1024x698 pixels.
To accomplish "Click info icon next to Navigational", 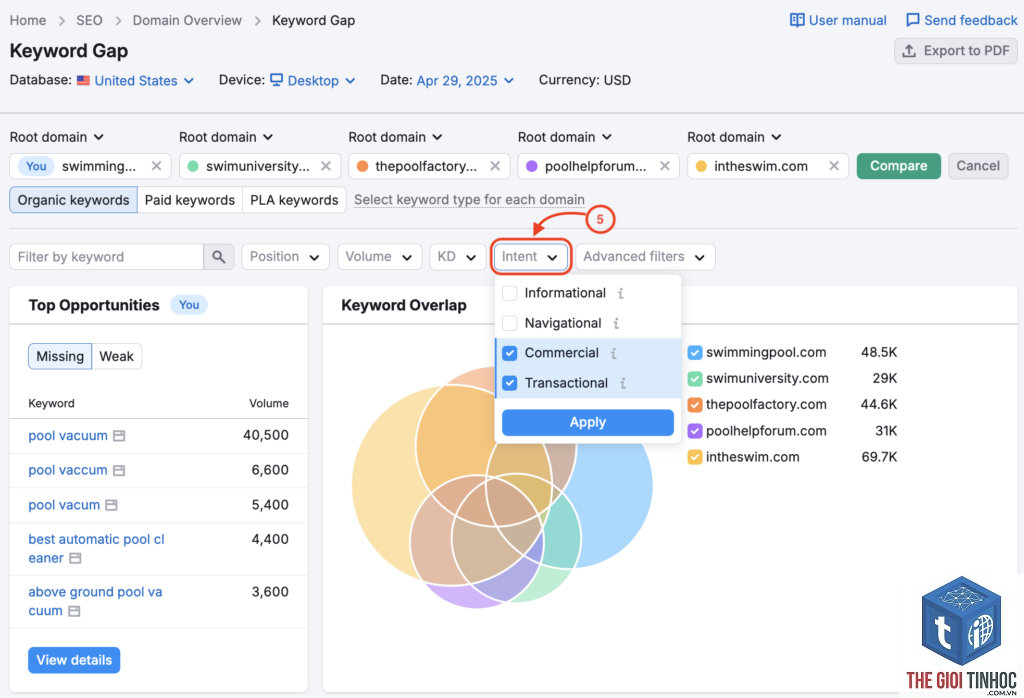I will (x=616, y=323).
